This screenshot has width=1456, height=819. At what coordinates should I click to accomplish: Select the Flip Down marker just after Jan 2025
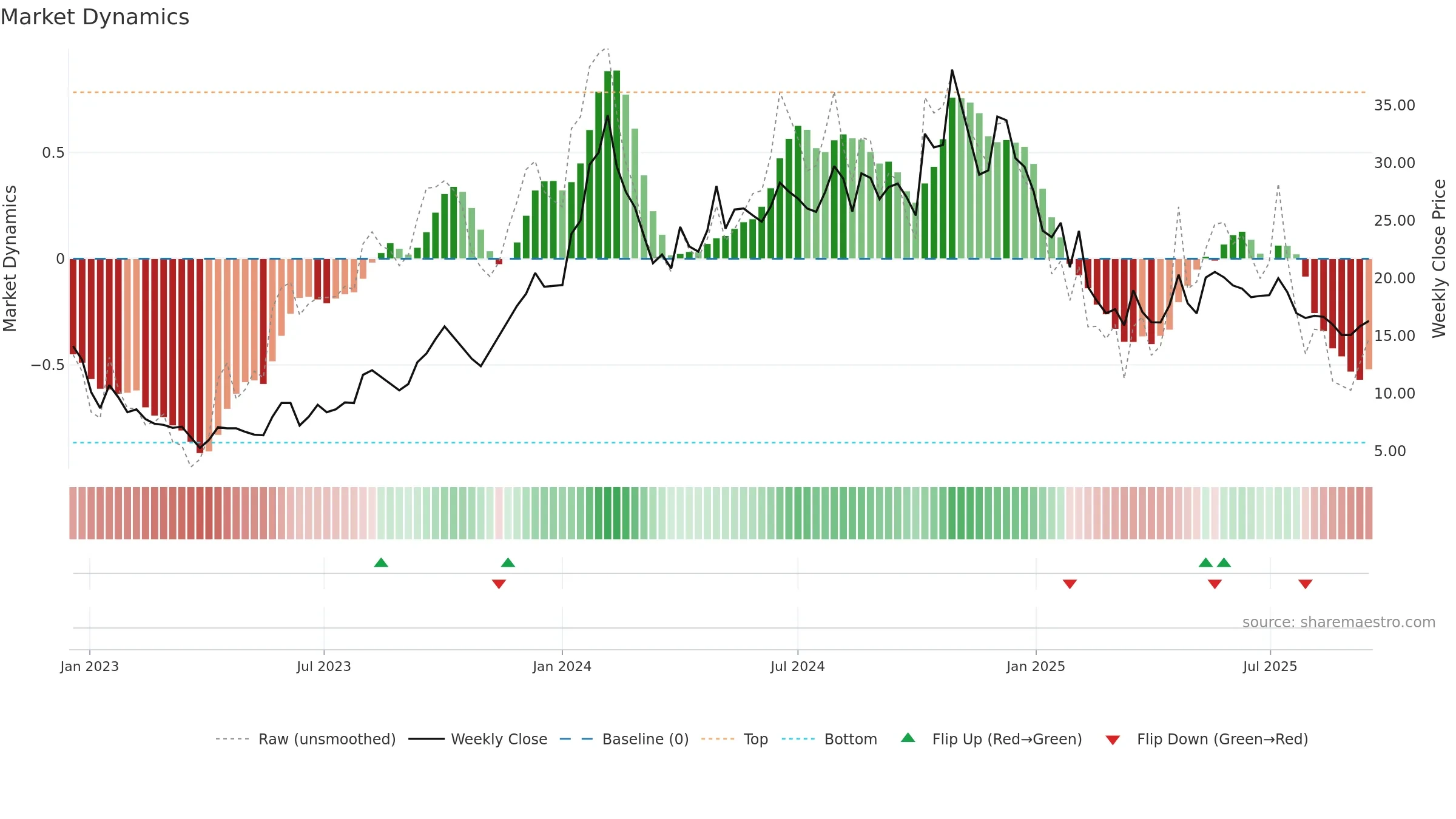pyautogui.click(x=1070, y=584)
